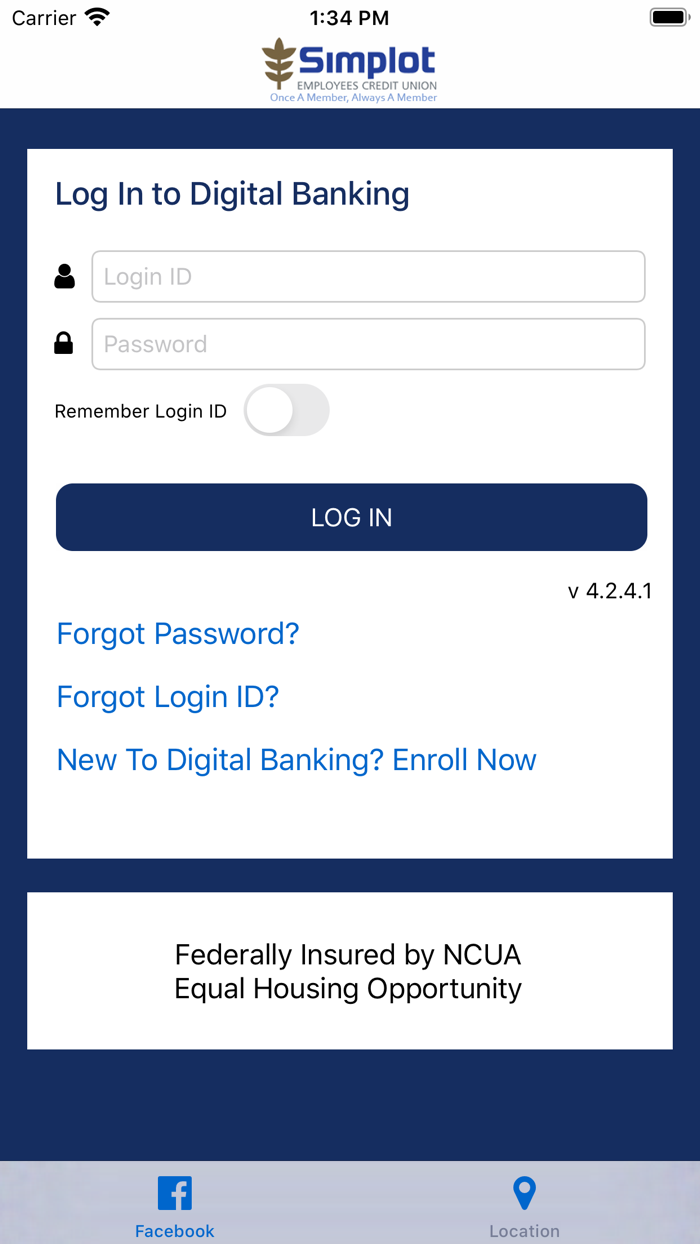700x1244 pixels.
Task: Select Forgot Login ID
Action: coord(167,697)
